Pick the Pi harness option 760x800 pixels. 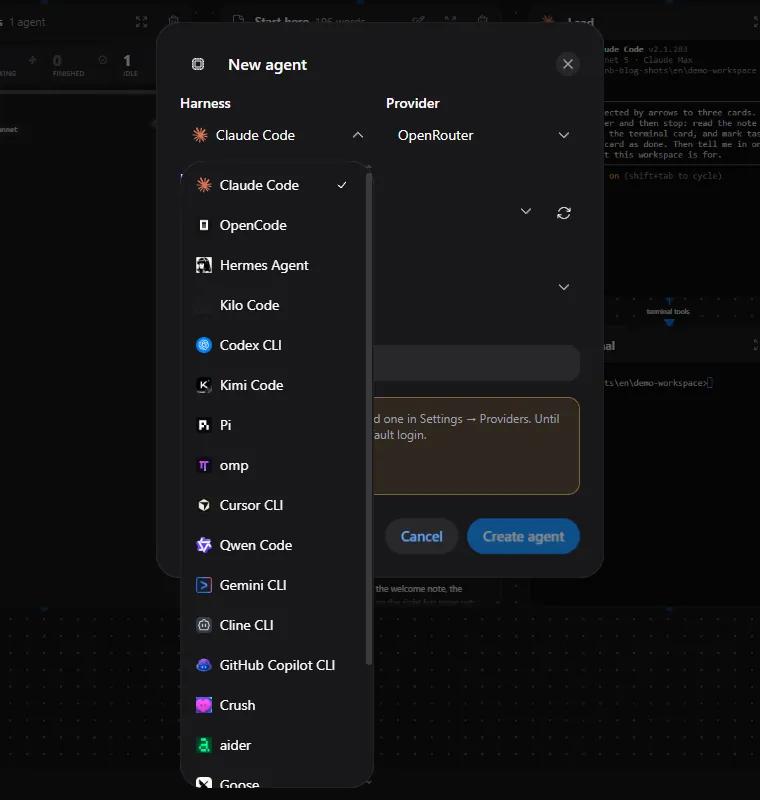coord(271,425)
